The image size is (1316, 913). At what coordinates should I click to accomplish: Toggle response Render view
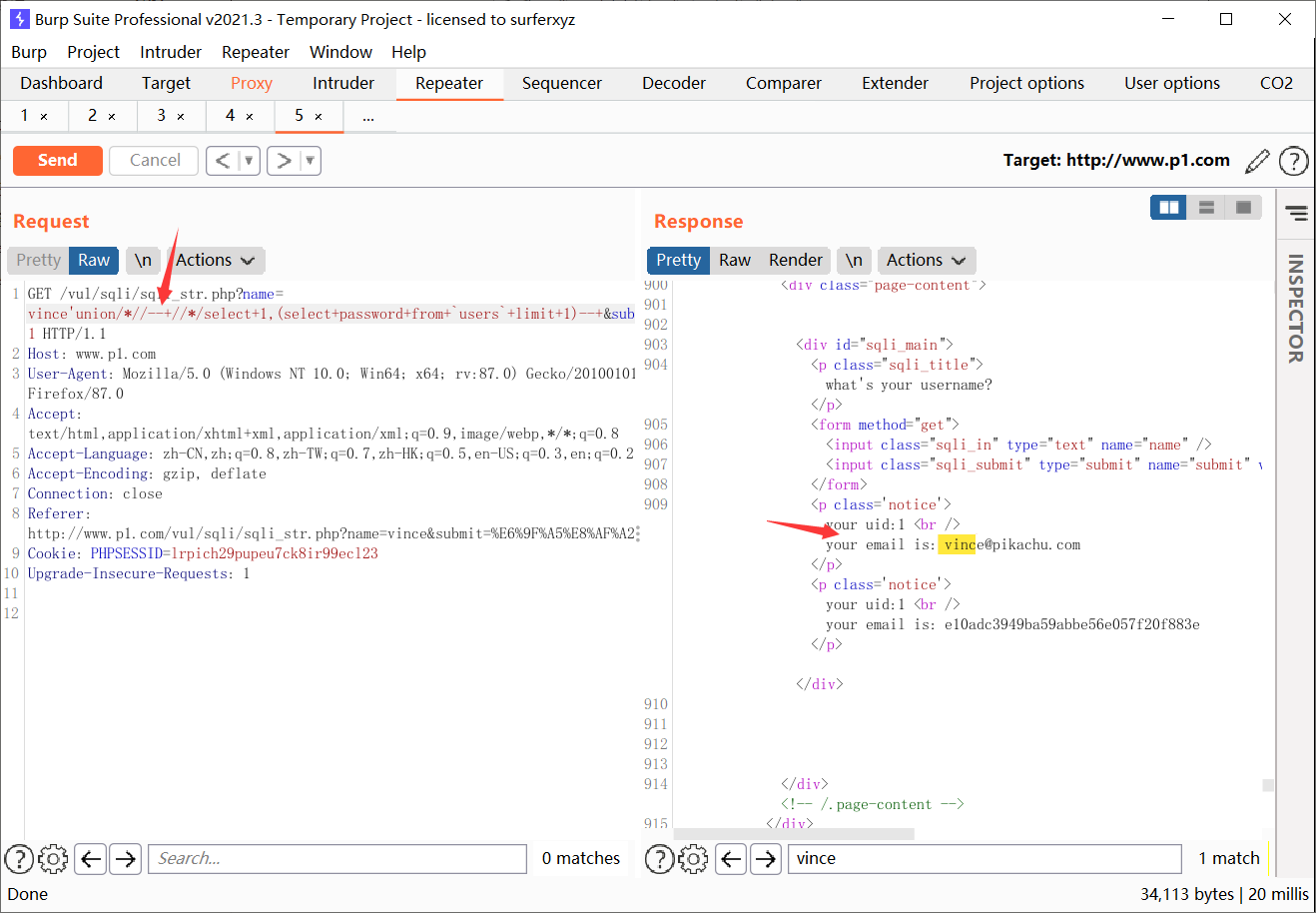coord(796,260)
